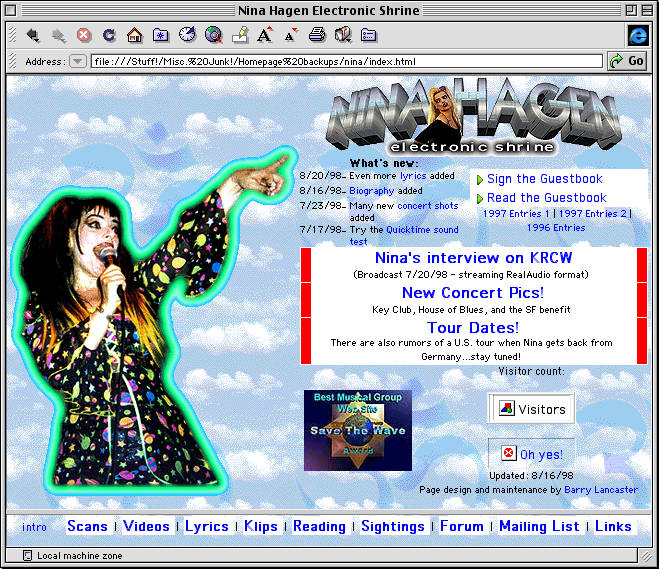This screenshot has width=659, height=569.
Task: Click the Refresh page icon
Action: click(x=108, y=36)
